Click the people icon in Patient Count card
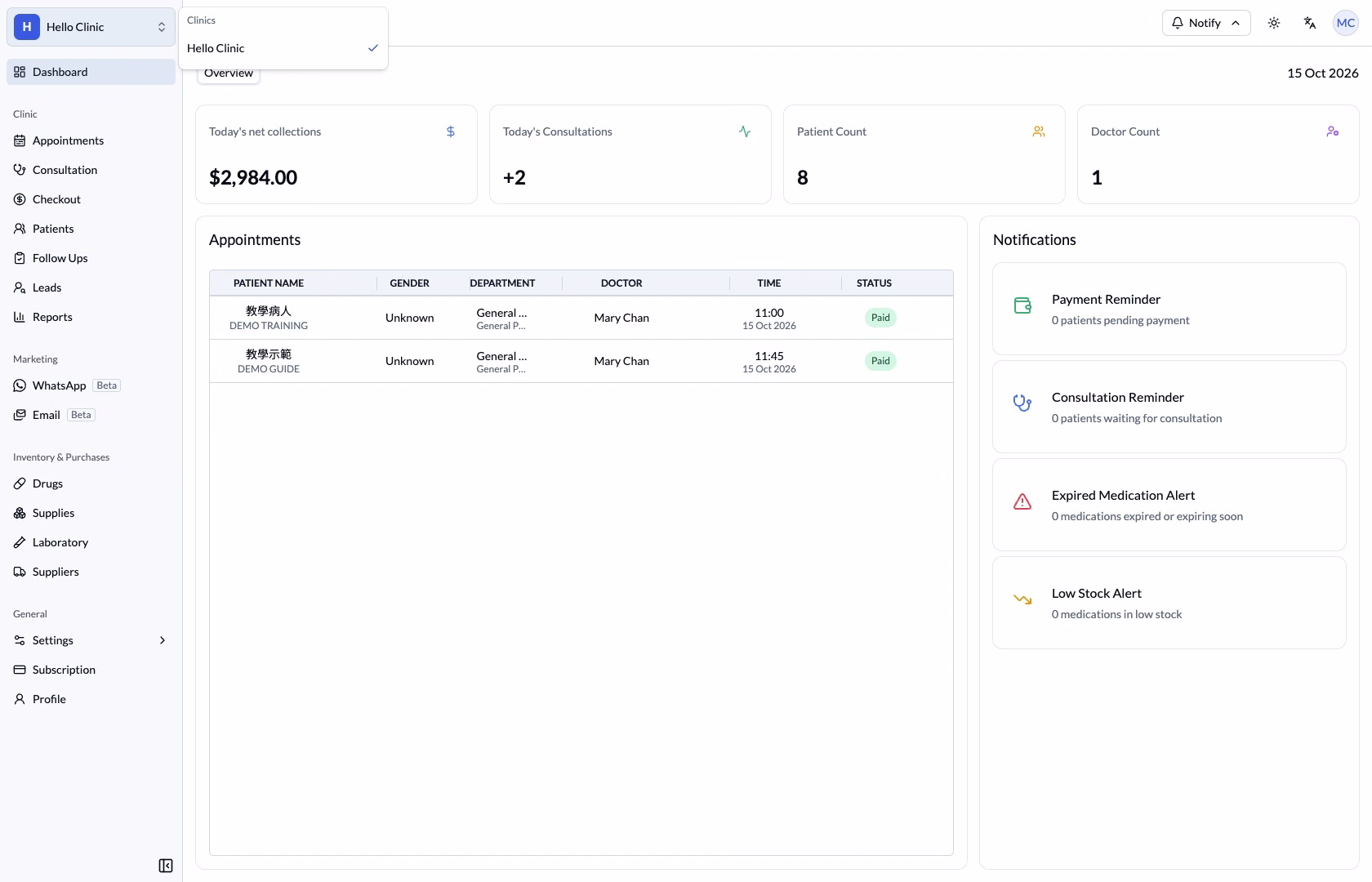This screenshot has width=1372, height=882. pos(1039,131)
